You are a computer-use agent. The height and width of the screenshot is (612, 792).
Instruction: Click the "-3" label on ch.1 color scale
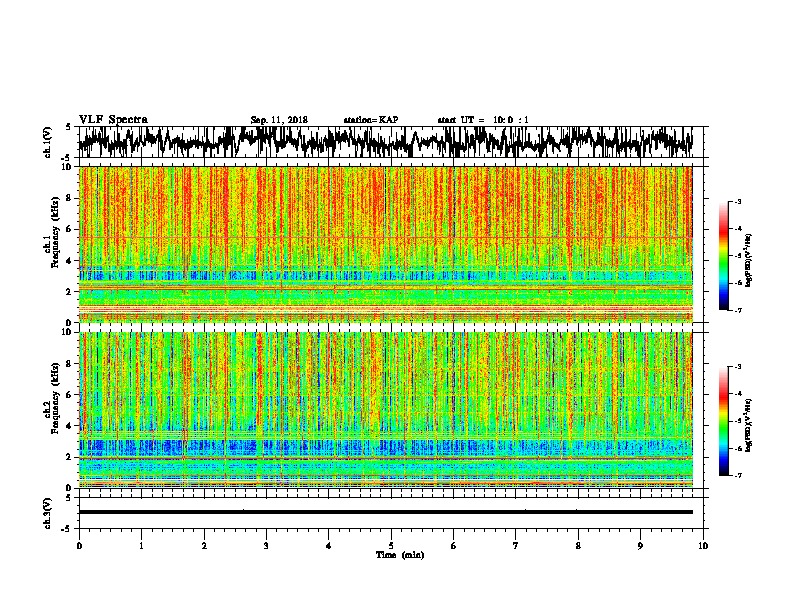738,202
